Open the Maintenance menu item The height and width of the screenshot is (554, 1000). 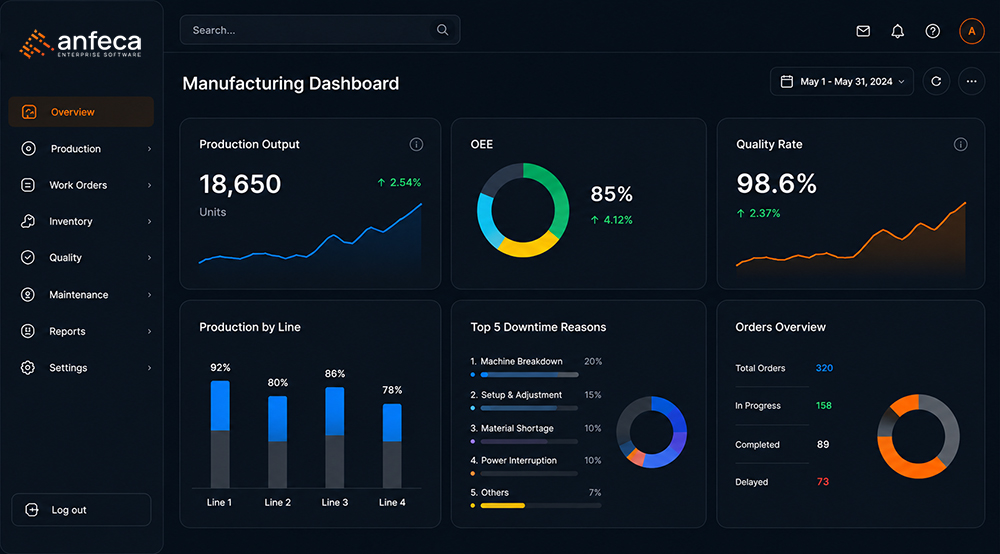pos(81,295)
